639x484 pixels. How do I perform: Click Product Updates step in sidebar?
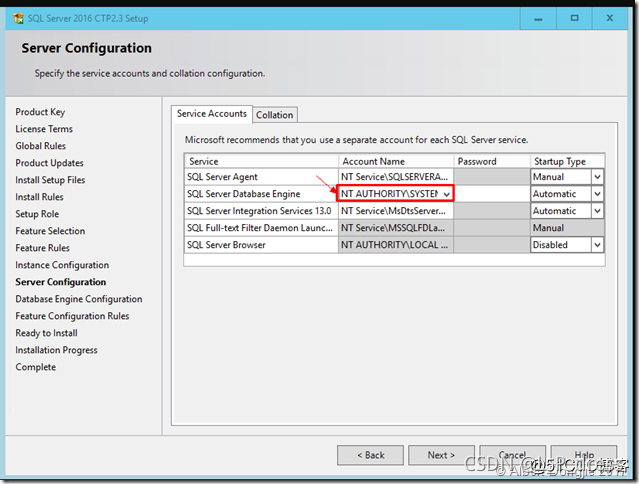coord(49,163)
